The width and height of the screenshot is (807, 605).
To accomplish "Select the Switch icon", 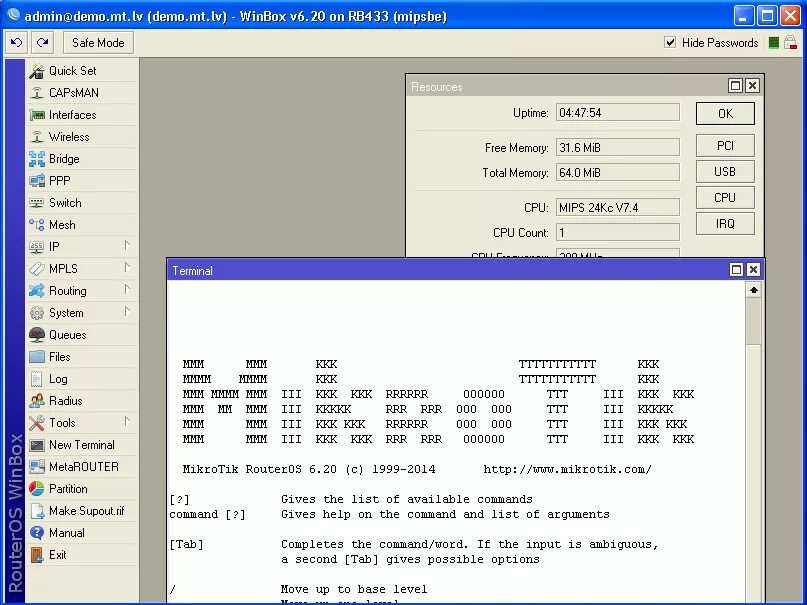I will pyautogui.click(x=37, y=203).
